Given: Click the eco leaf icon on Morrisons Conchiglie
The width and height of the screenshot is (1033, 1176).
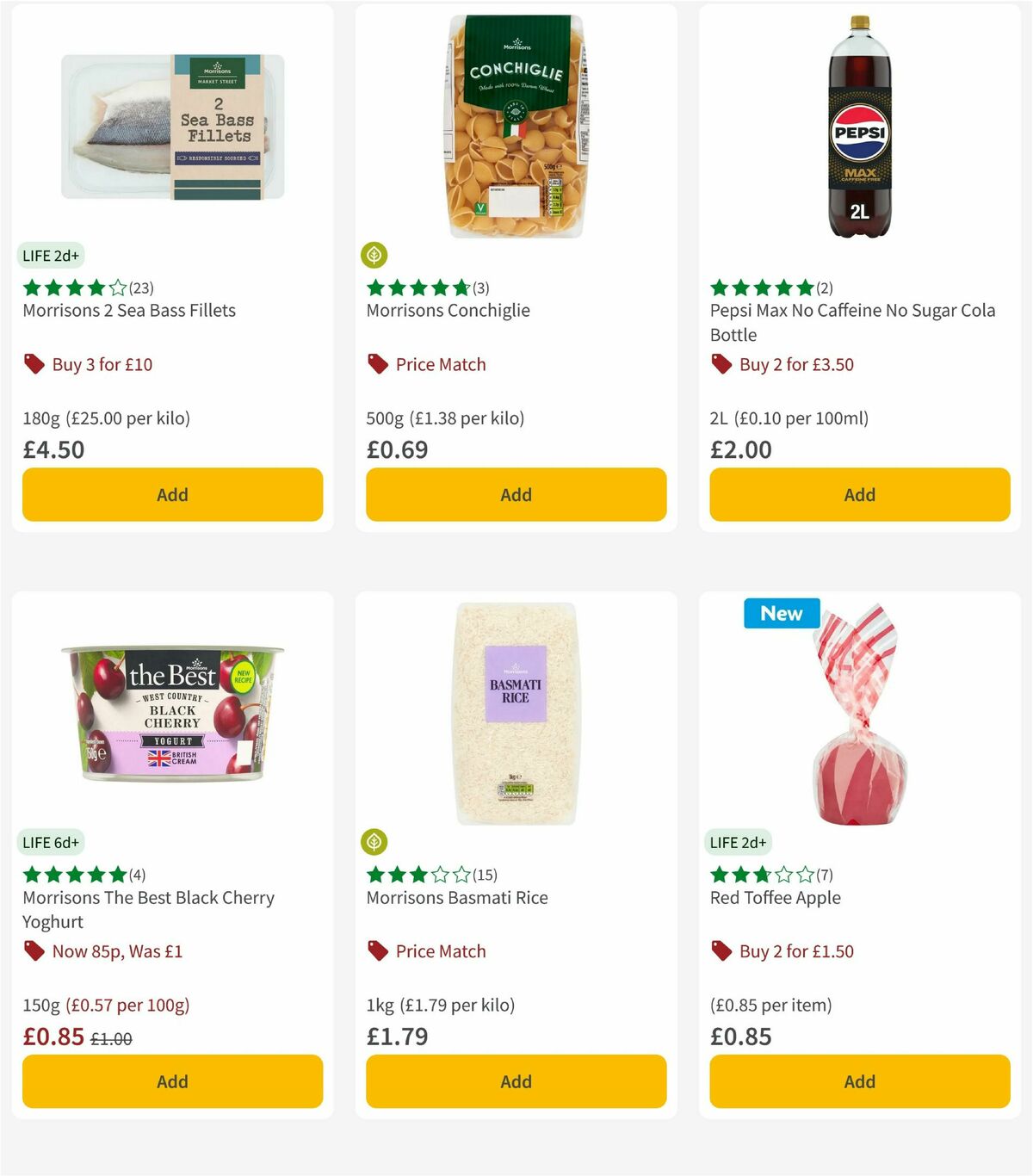Looking at the screenshot, I should pos(374,254).
